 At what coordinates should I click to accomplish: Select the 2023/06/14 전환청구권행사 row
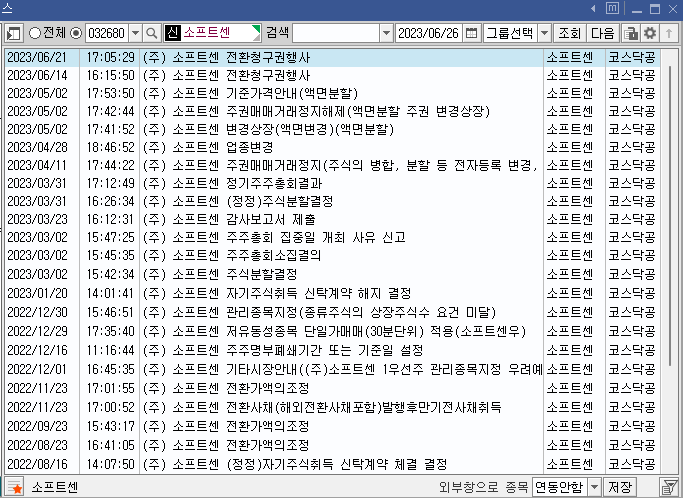332,75
